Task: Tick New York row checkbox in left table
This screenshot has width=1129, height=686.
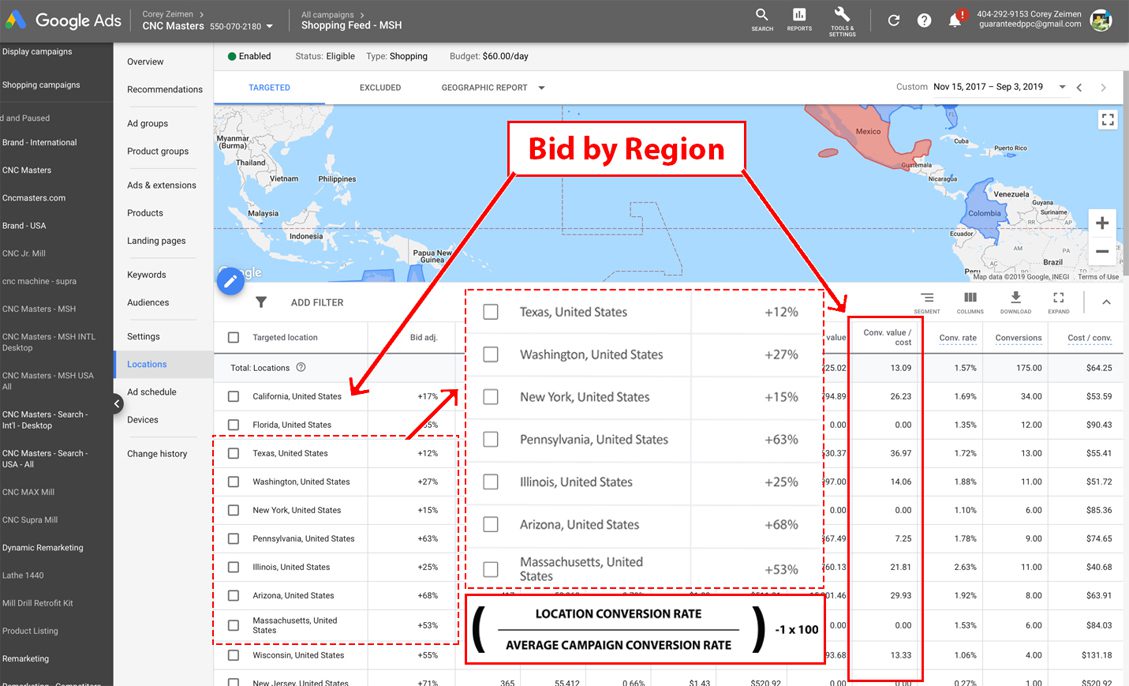Action: click(233, 510)
